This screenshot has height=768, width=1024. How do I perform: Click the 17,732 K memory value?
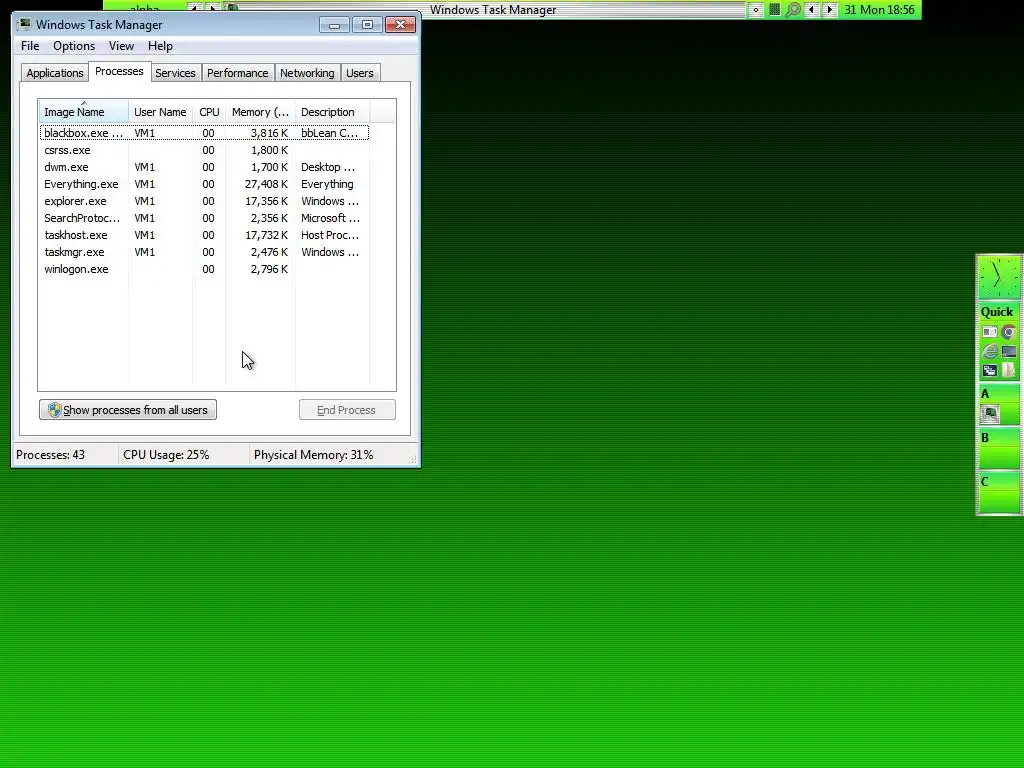pos(266,235)
